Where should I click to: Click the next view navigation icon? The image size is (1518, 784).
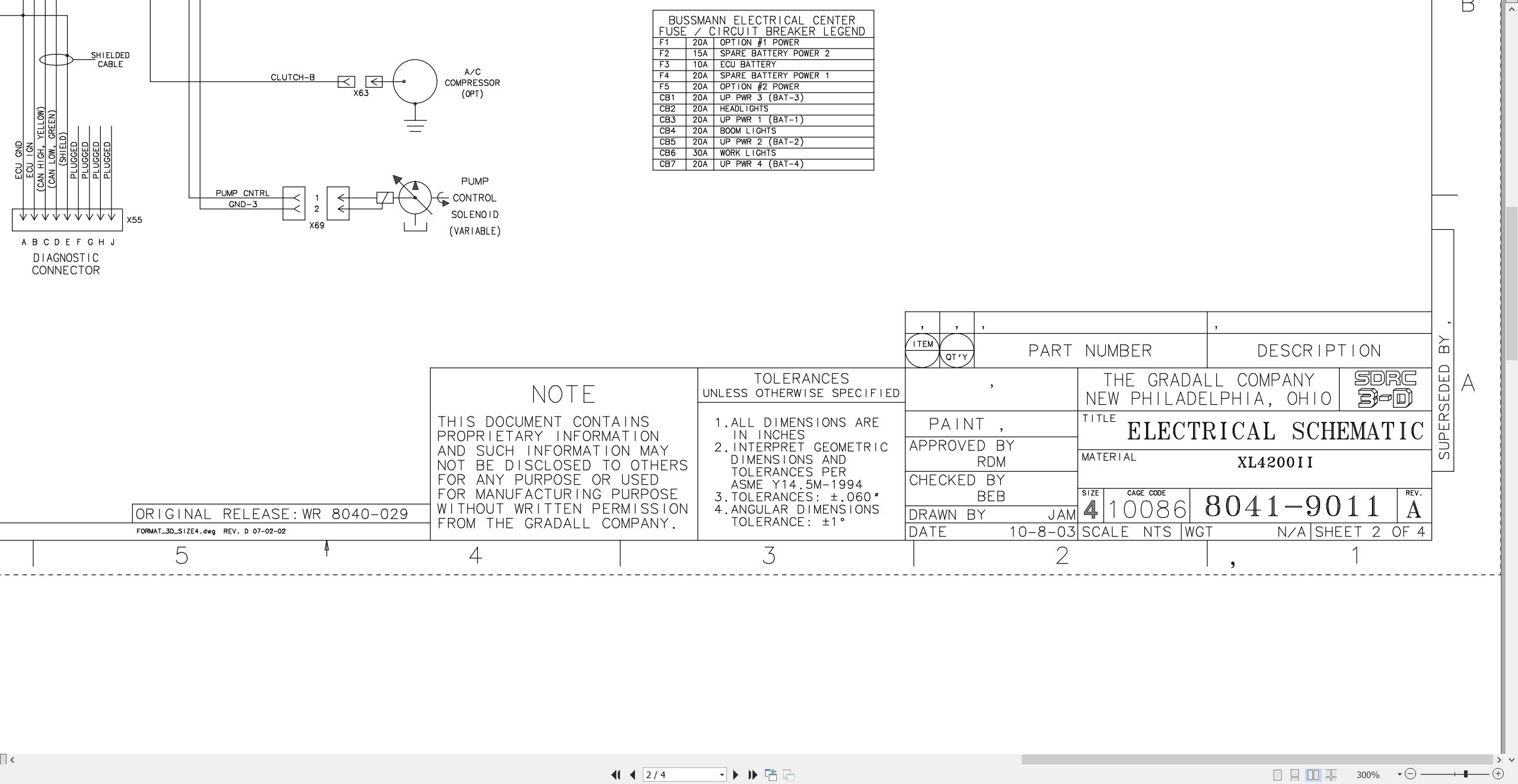tap(789, 775)
